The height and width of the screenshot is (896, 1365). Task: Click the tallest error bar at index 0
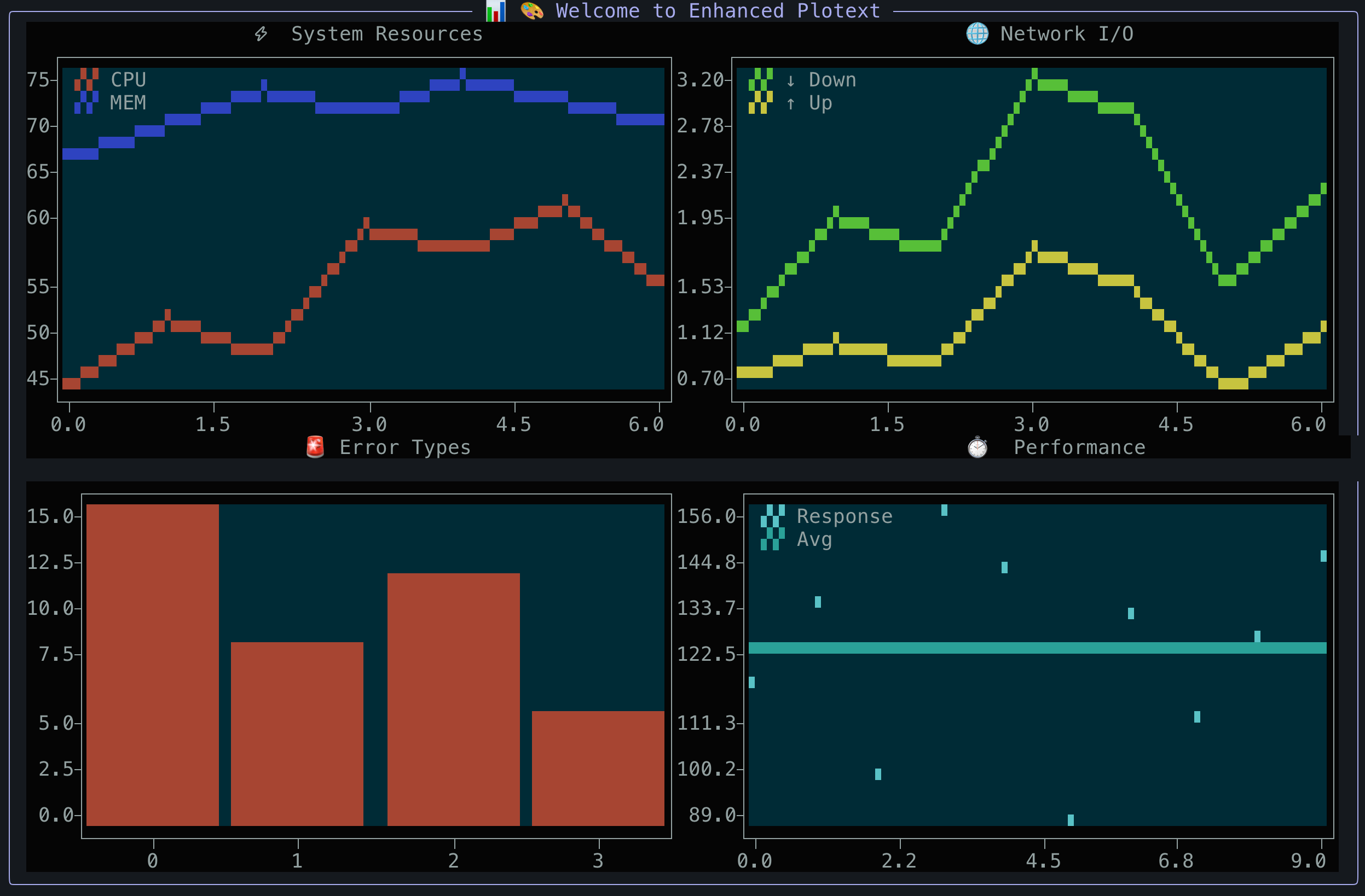click(153, 665)
